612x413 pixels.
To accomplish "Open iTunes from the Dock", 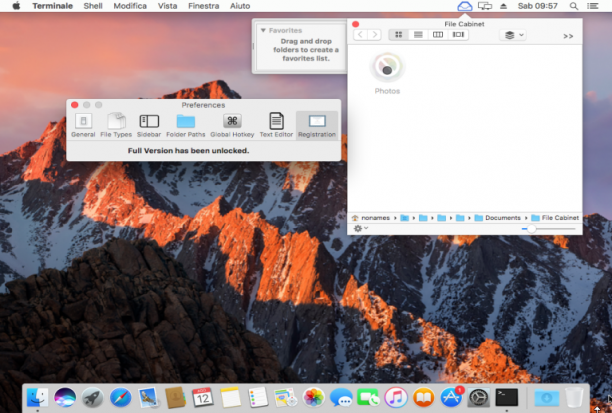I will [x=396, y=397].
